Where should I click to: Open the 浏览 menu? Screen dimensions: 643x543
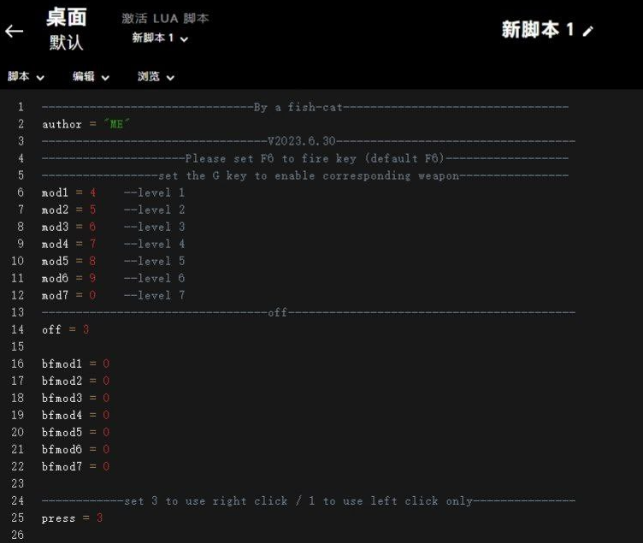click(156, 77)
